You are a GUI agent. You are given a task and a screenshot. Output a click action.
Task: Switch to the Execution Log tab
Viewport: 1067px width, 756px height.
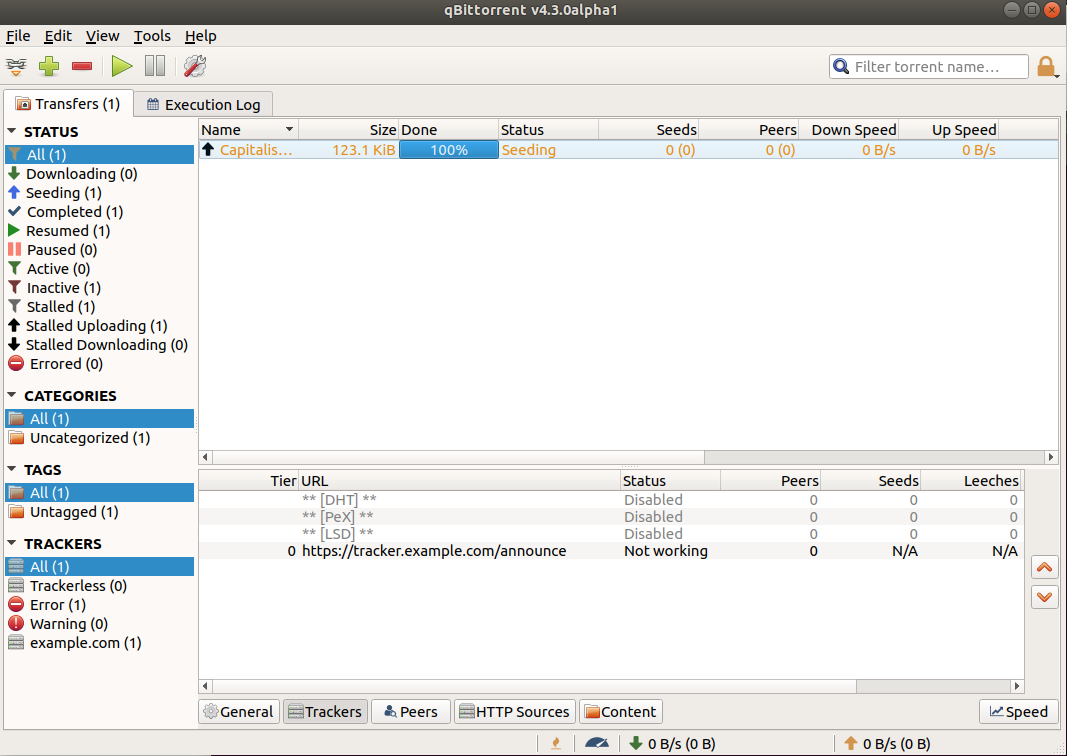click(x=203, y=104)
